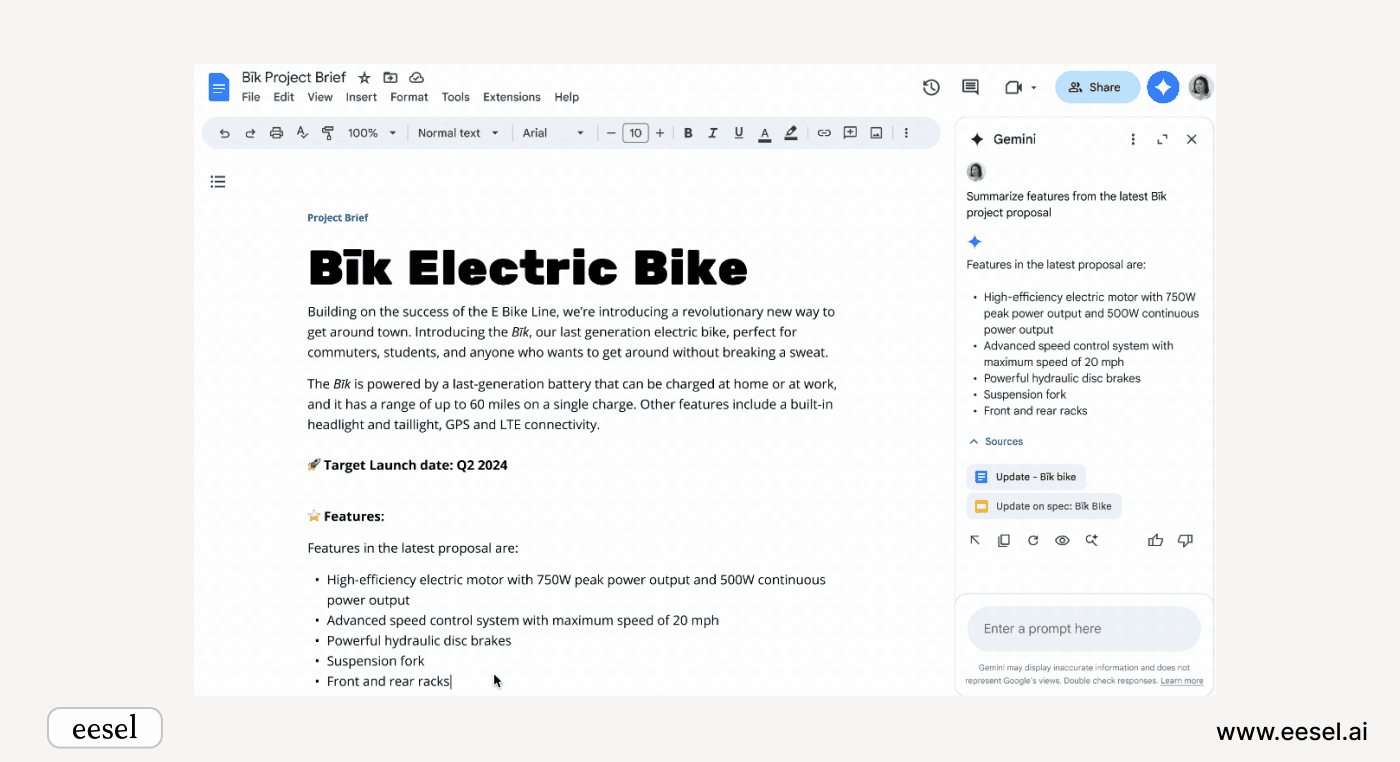Star the Bīk Project Brief document

pyautogui.click(x=364, y=78)
